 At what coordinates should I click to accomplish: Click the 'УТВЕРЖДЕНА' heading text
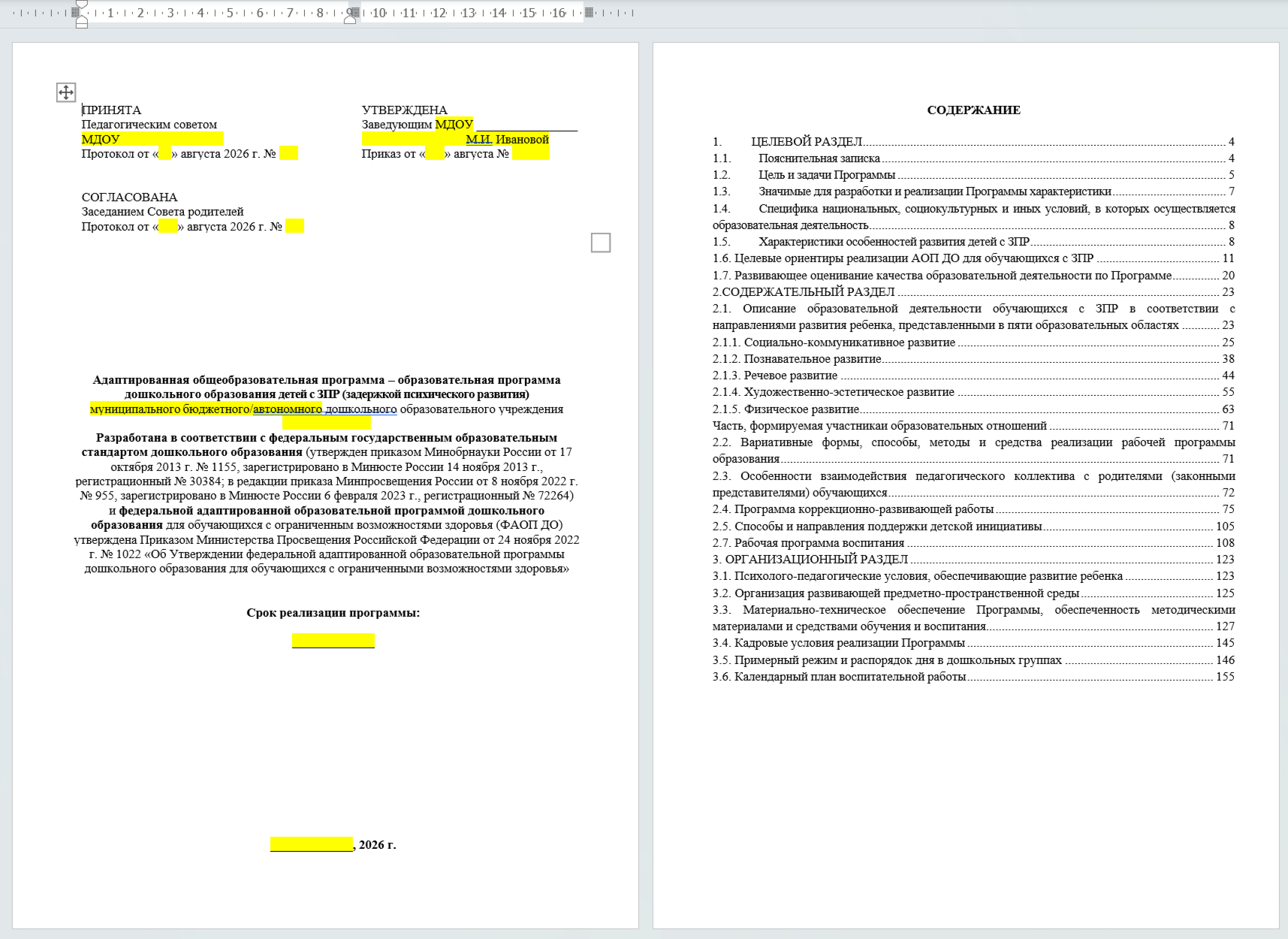click(404, 110)
